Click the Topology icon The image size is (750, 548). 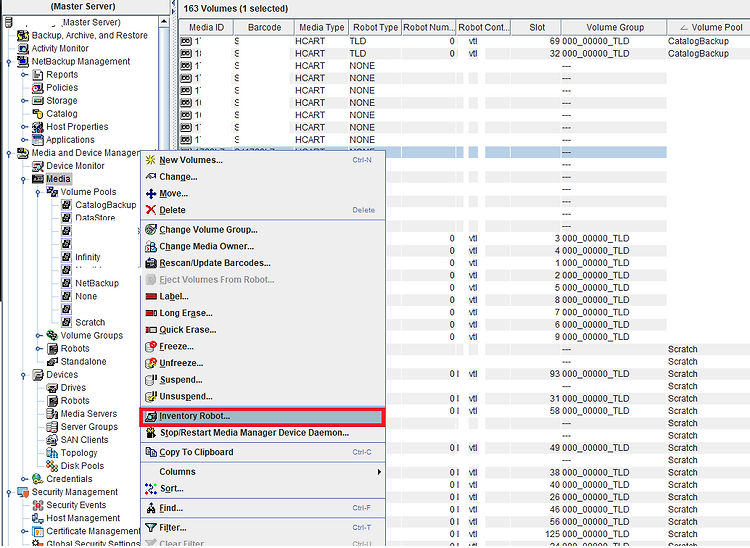pyautogui.click(x=52, y=453)
